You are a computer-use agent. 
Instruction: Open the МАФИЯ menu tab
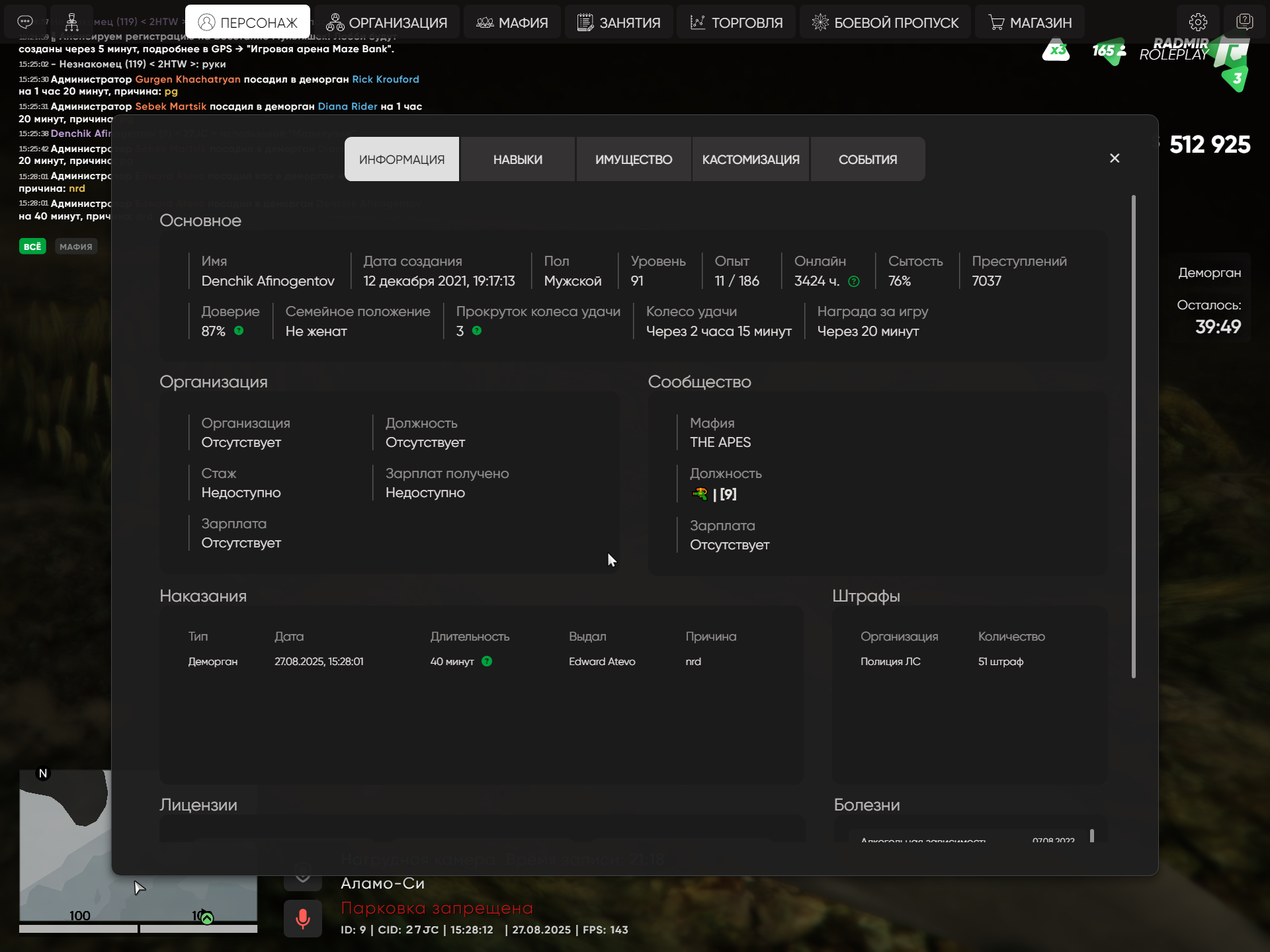pyautogui.click(x=512, y=22)
